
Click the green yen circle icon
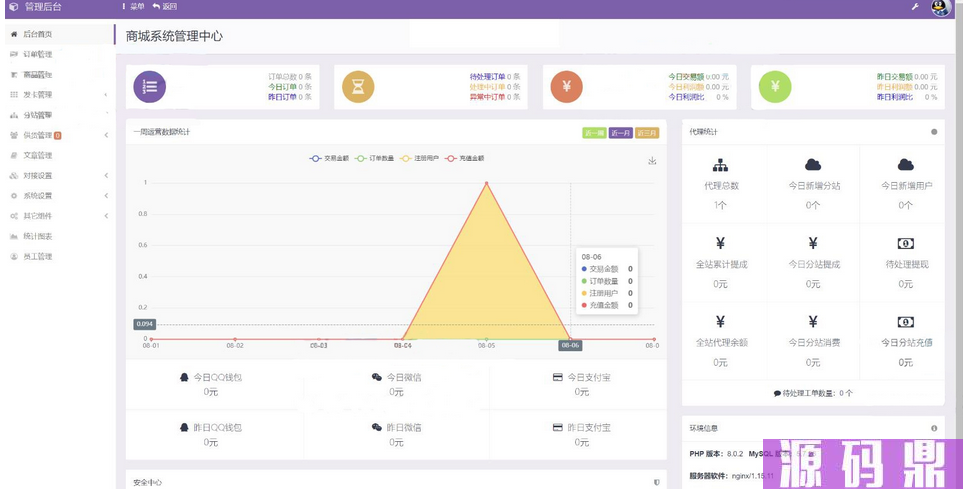point(775,87)
